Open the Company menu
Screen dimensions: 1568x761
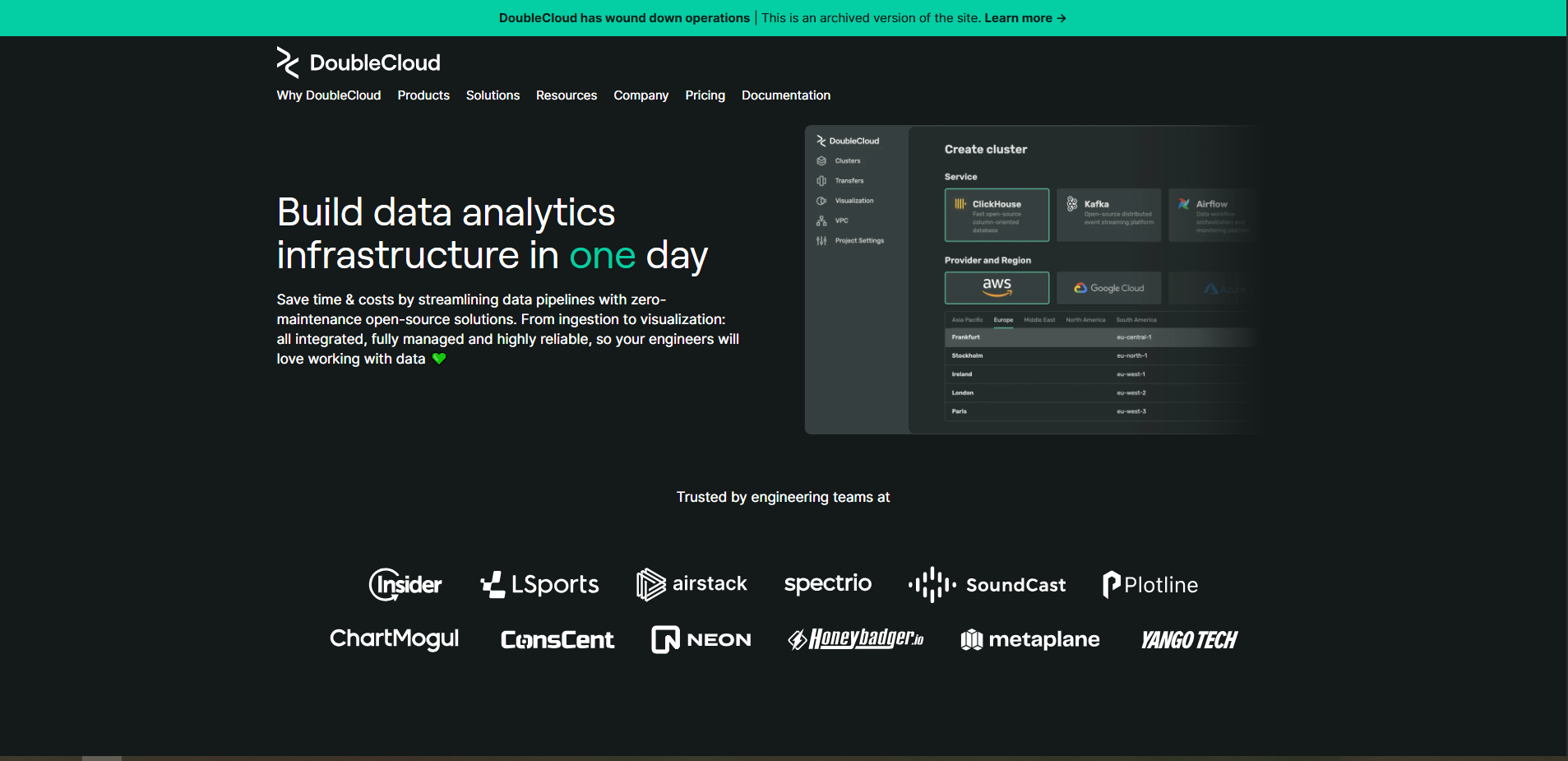(x=641, y=95)
